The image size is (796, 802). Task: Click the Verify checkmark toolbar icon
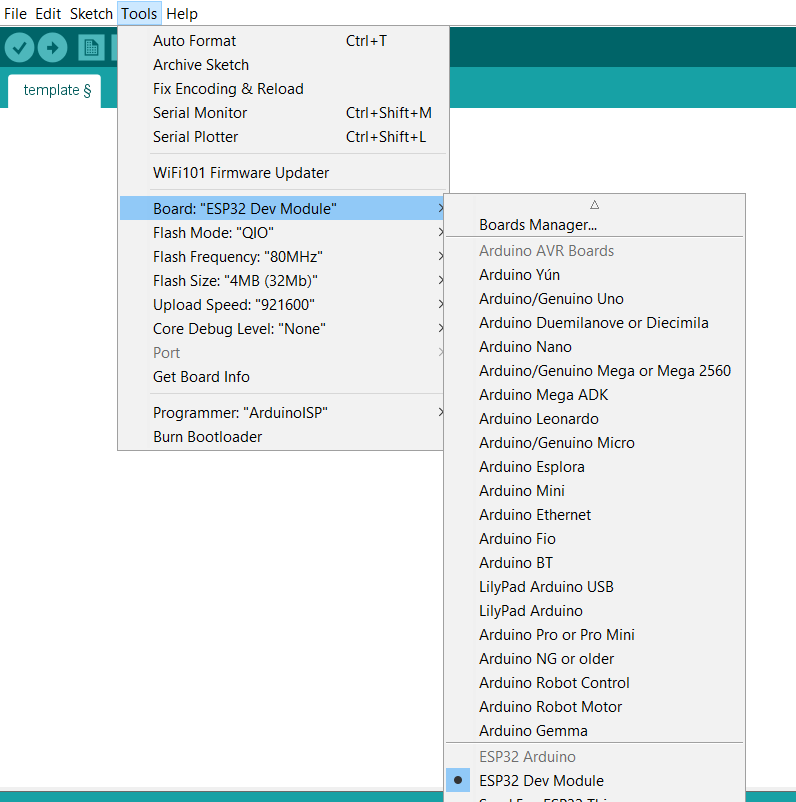[x=19, y=47]
